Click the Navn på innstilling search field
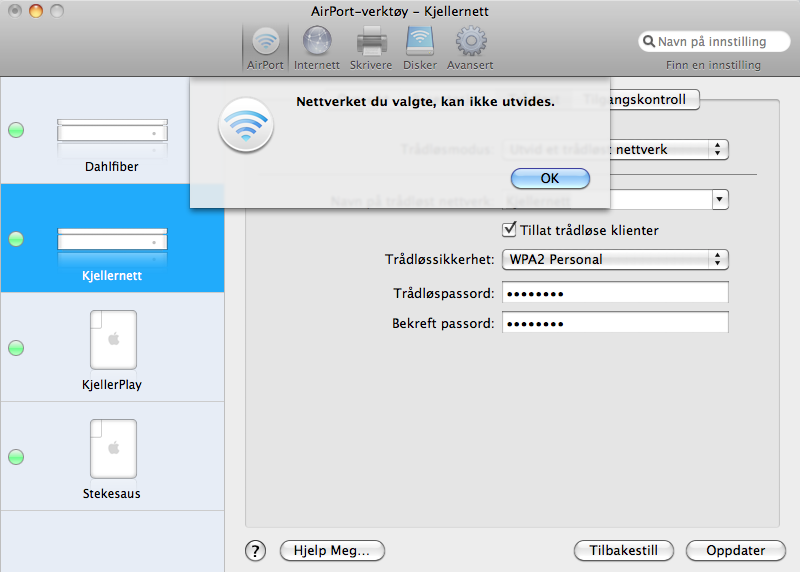 [714, 41]
